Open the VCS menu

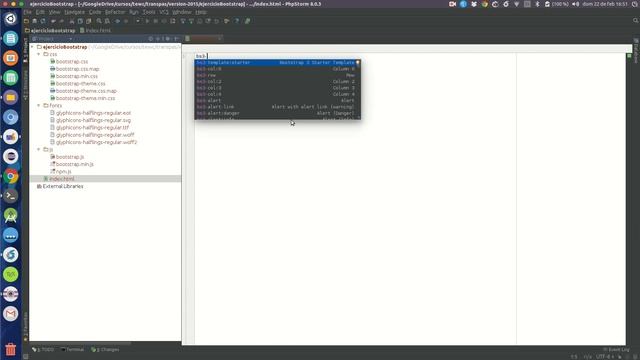coord(164,12)
